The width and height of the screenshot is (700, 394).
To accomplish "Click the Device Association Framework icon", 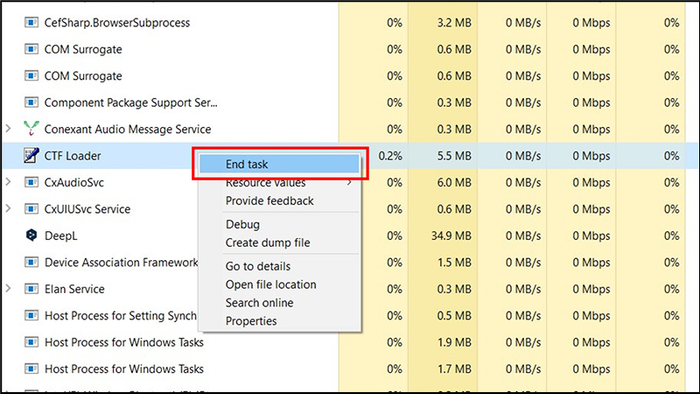I will 31,262.
